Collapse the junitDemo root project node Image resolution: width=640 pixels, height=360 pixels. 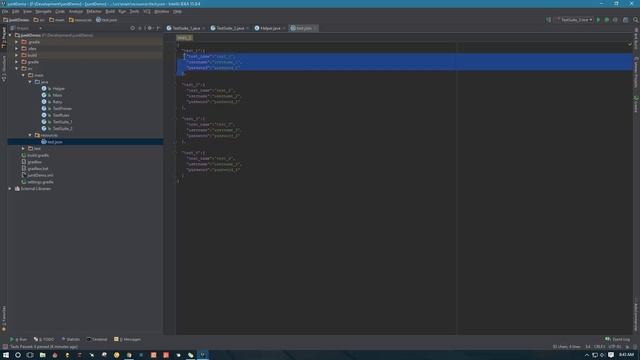10,35
